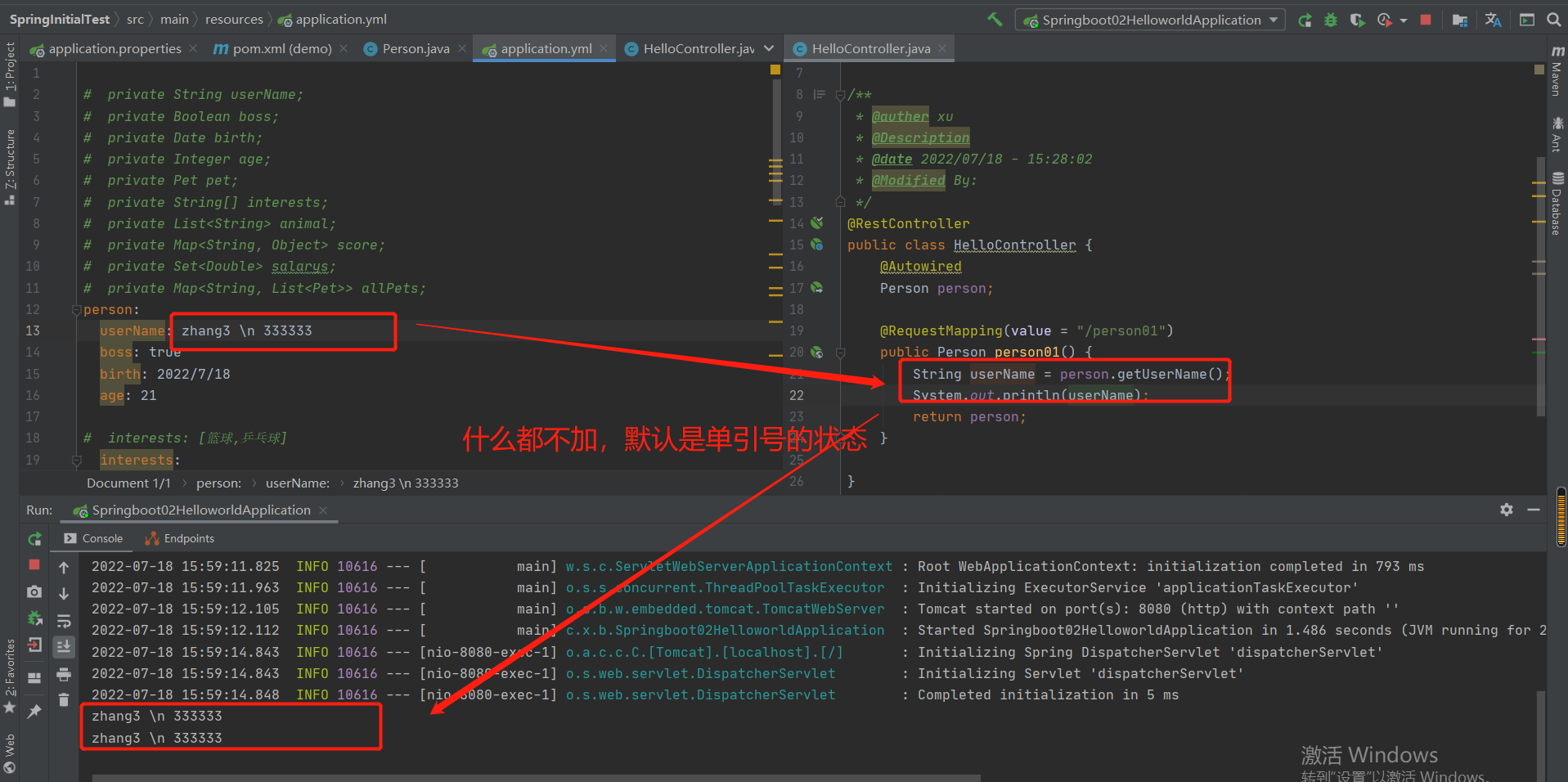The width and height of the screenshot is (1568, 782).
Task: Click the Dump Threads camera icon
Action: click(x=34, y=591)
